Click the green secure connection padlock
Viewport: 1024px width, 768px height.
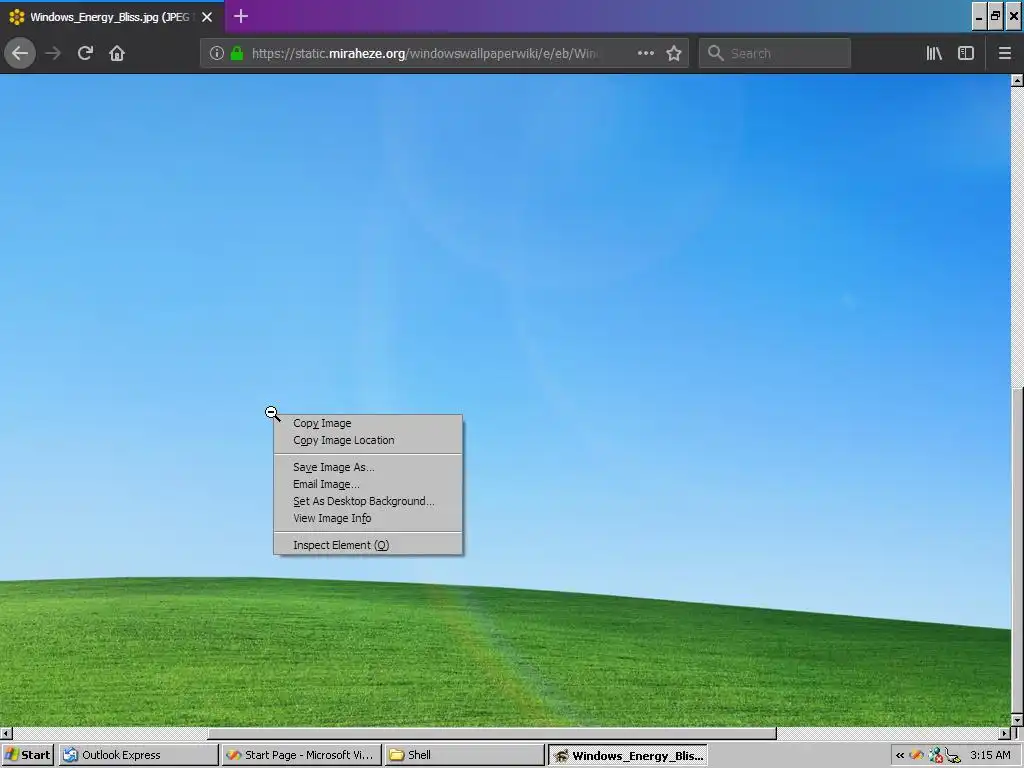(237, 53)
